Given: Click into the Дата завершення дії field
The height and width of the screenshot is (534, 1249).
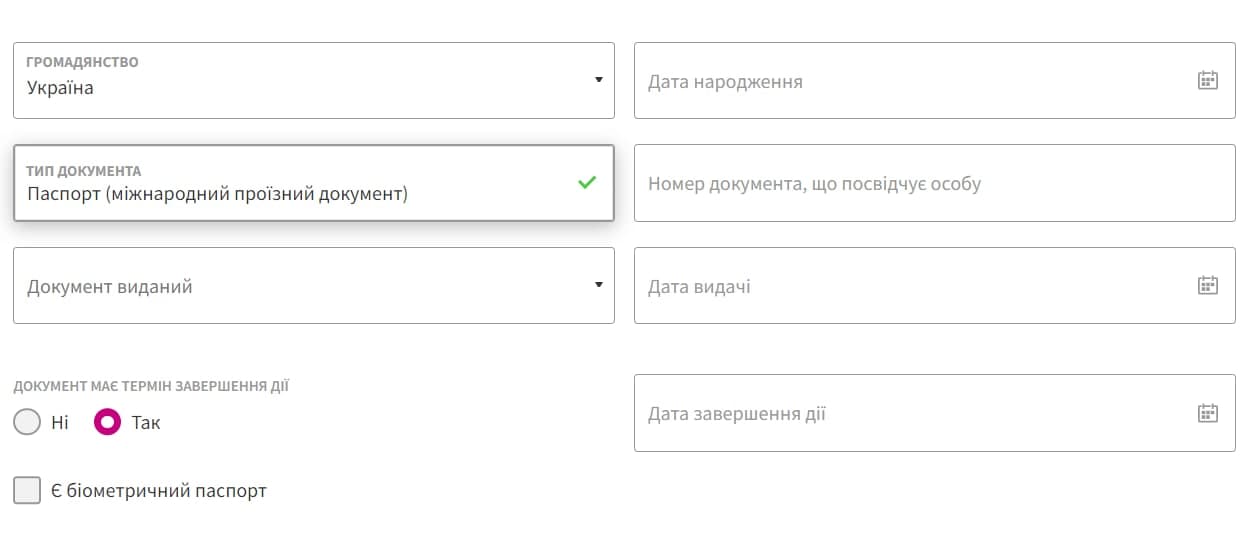Looking at the screenshot, I should pos(900,414).
